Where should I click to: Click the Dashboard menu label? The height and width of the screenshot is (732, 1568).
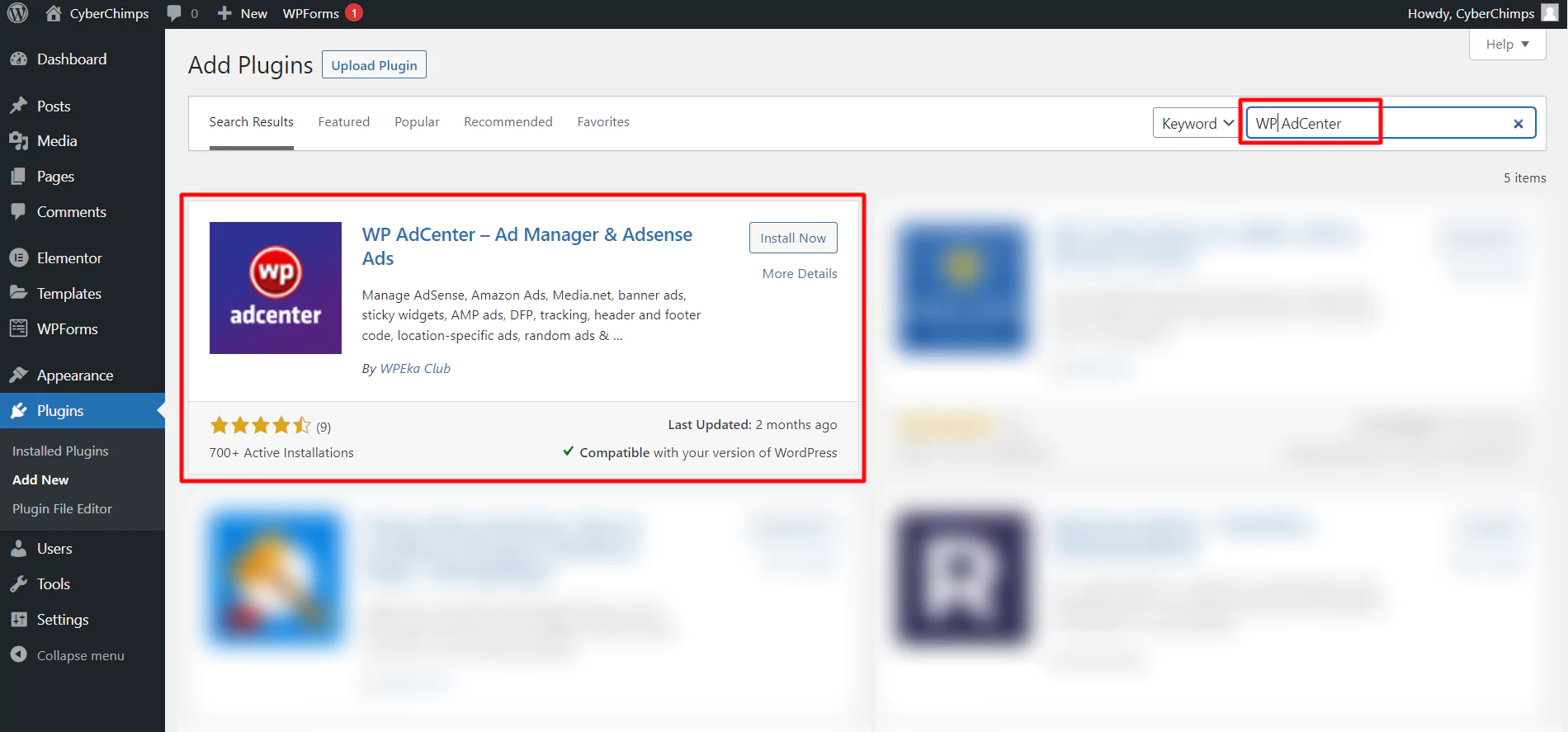72,59
